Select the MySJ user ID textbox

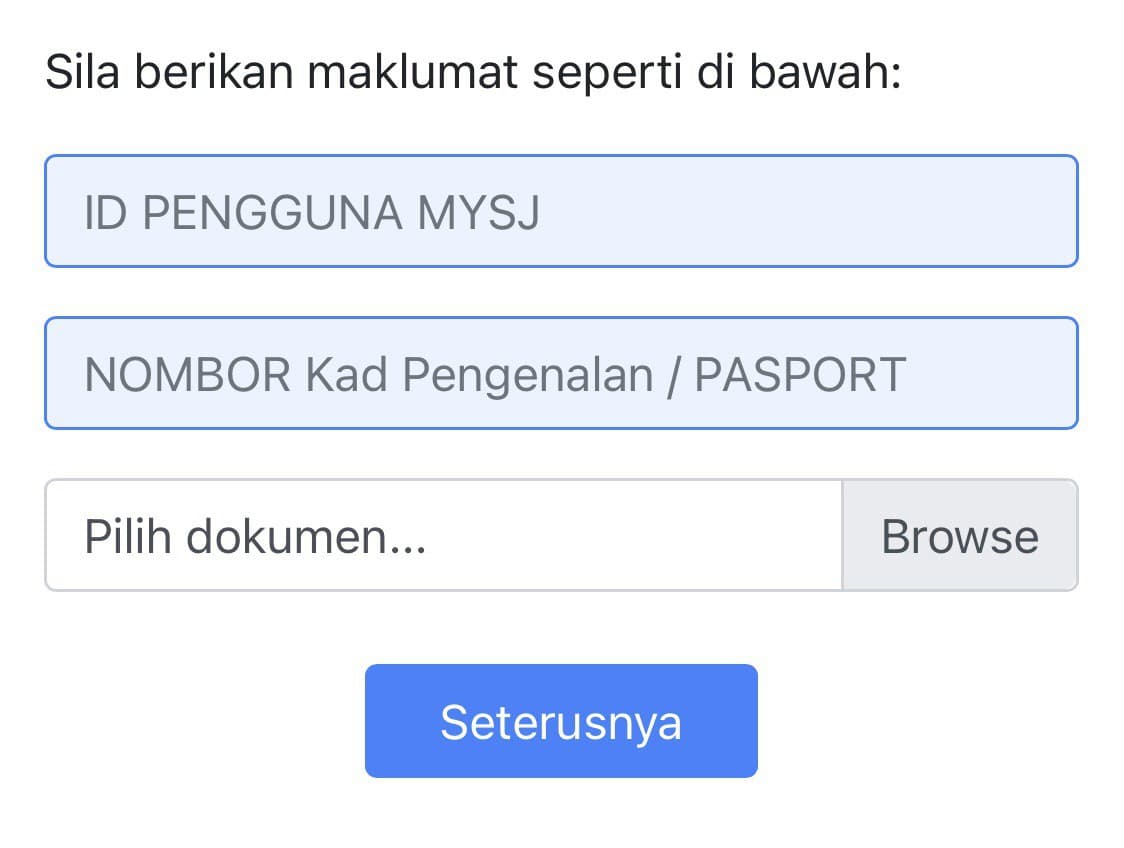561,211
